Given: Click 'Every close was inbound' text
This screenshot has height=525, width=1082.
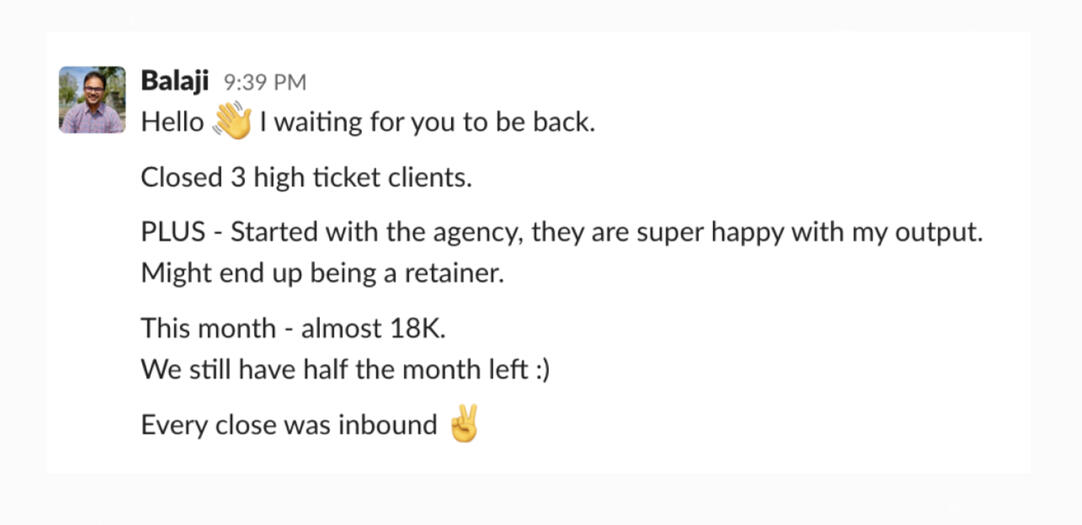Looking at the screenshot, I should pos(288,425).
